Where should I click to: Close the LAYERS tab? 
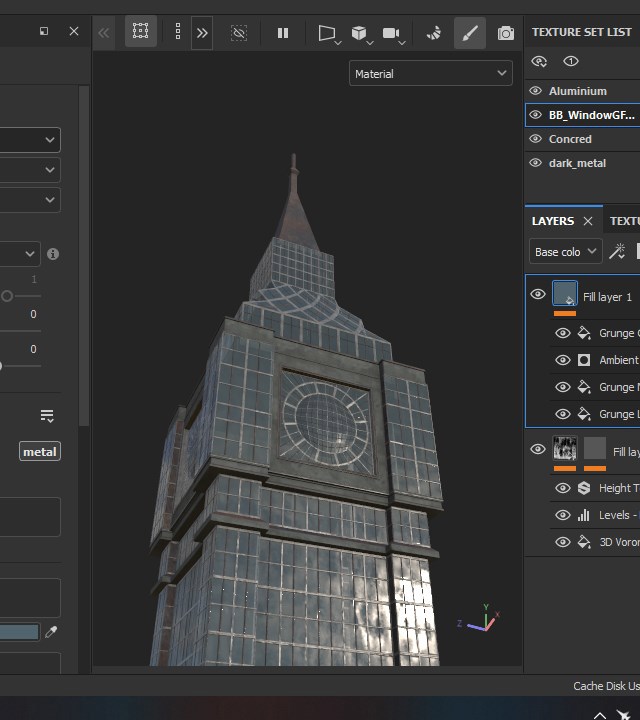click(x=588, y=221)
